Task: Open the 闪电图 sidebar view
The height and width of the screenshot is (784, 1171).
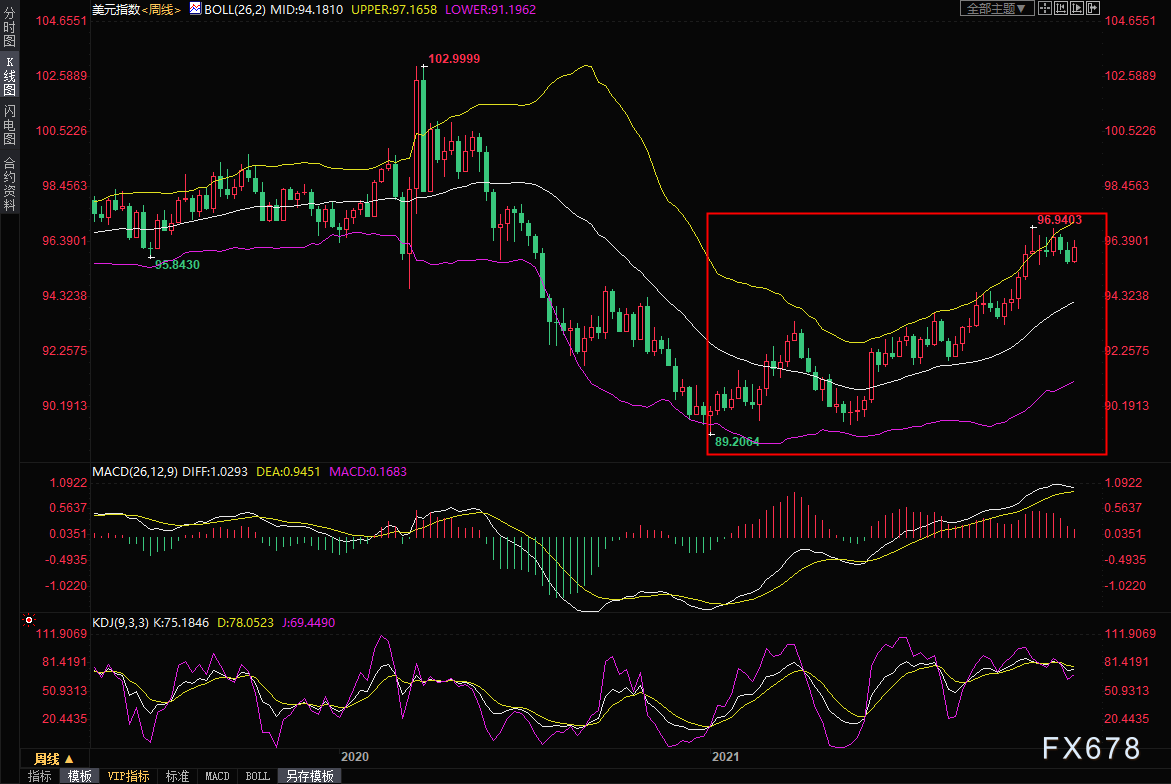Action: point(10,125)
